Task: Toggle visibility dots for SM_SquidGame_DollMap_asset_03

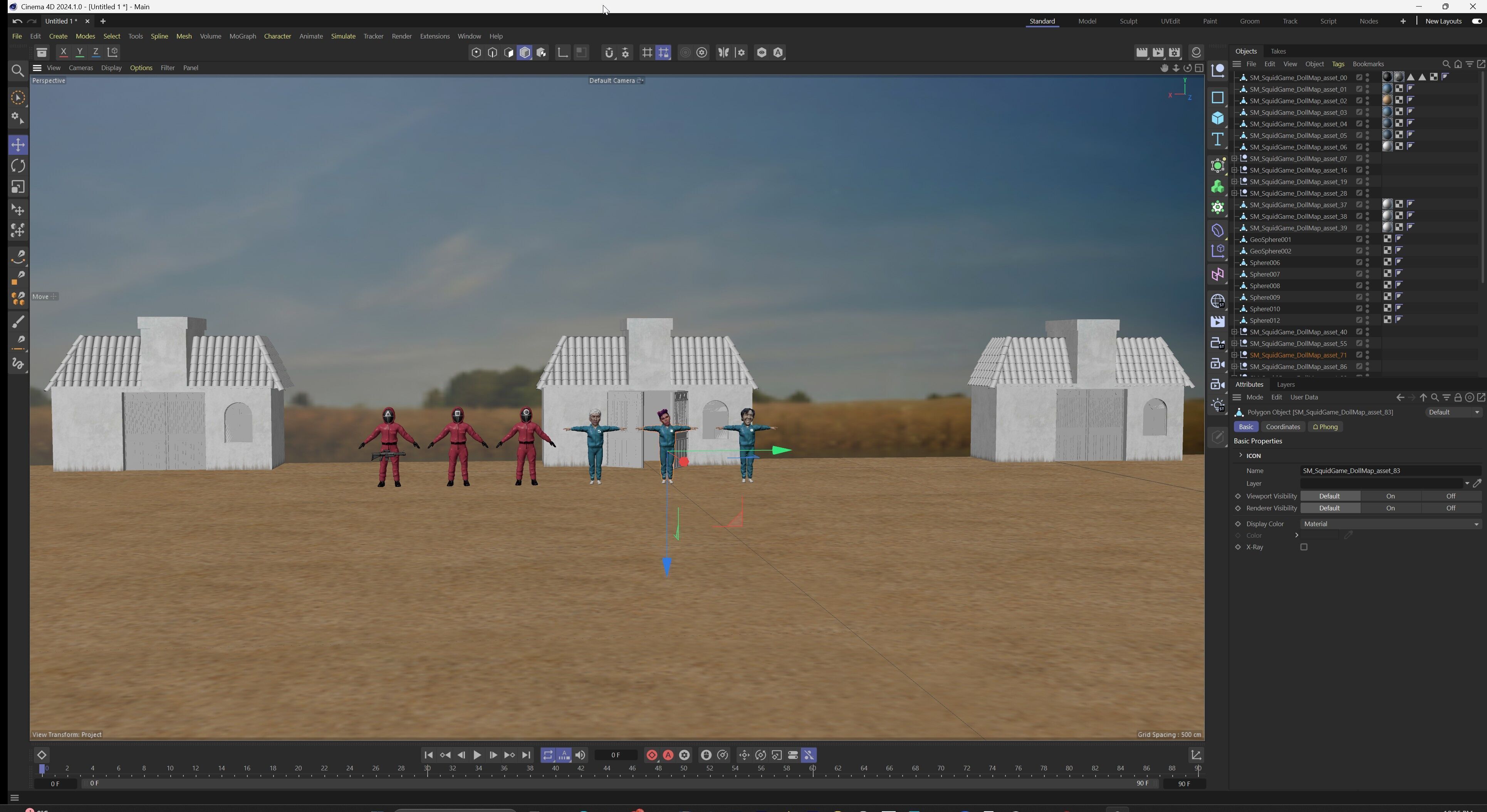Action: pyautogui.click(x=1368, y=112)
